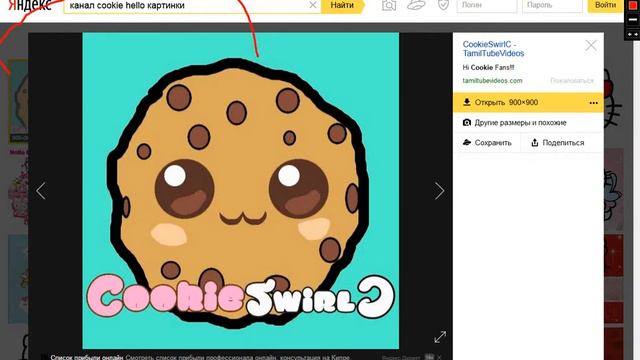Go to previous image arrow

pyautogui.click(x=41, y=191)
